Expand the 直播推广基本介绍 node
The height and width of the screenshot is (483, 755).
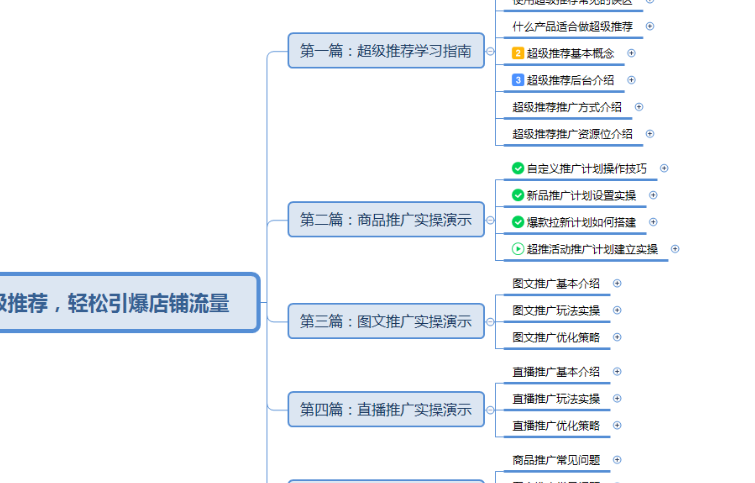(x=617, y=371)
